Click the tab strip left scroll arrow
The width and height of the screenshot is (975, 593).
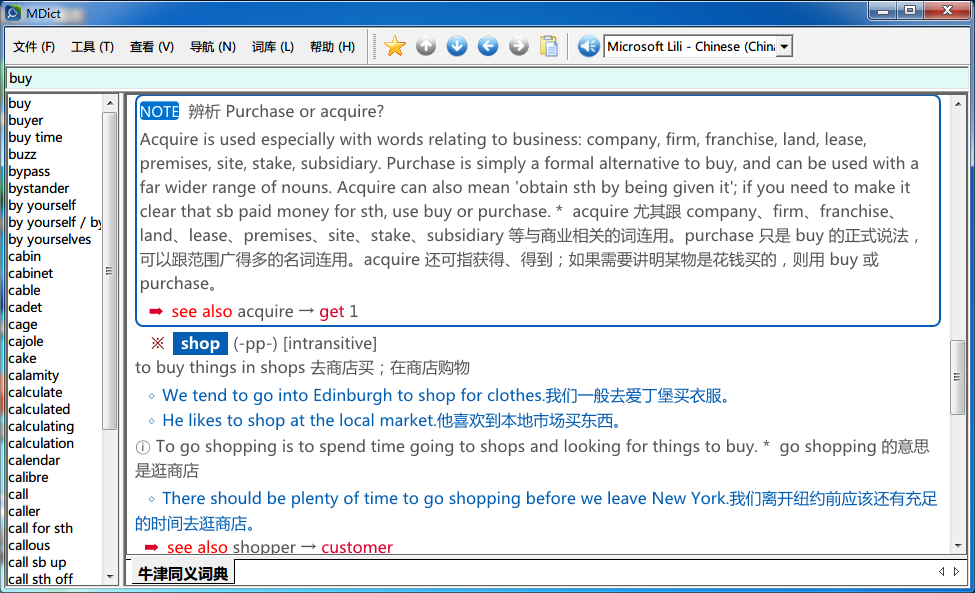point(941,571)
